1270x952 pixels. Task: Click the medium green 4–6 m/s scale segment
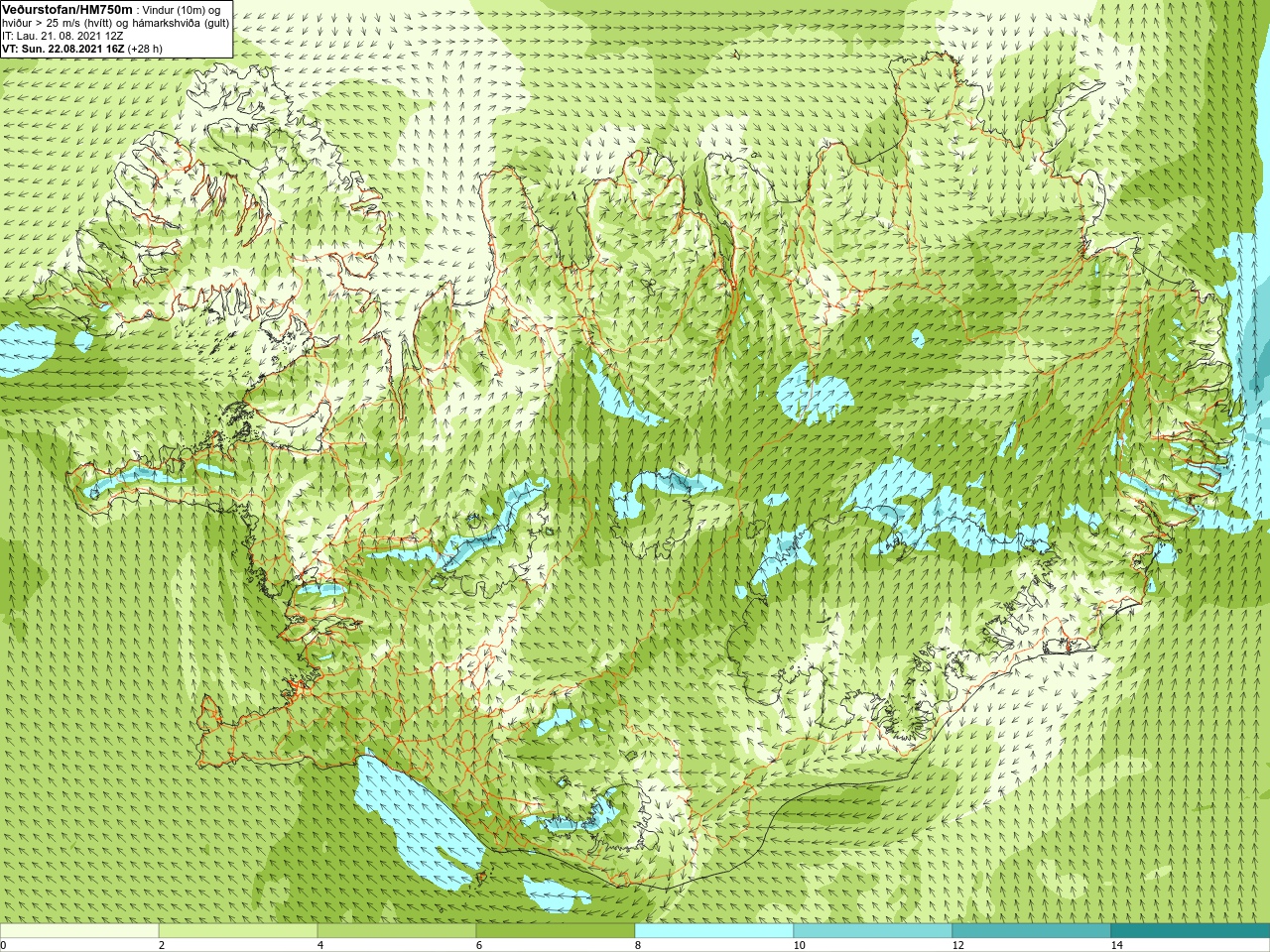pos(397,931)
